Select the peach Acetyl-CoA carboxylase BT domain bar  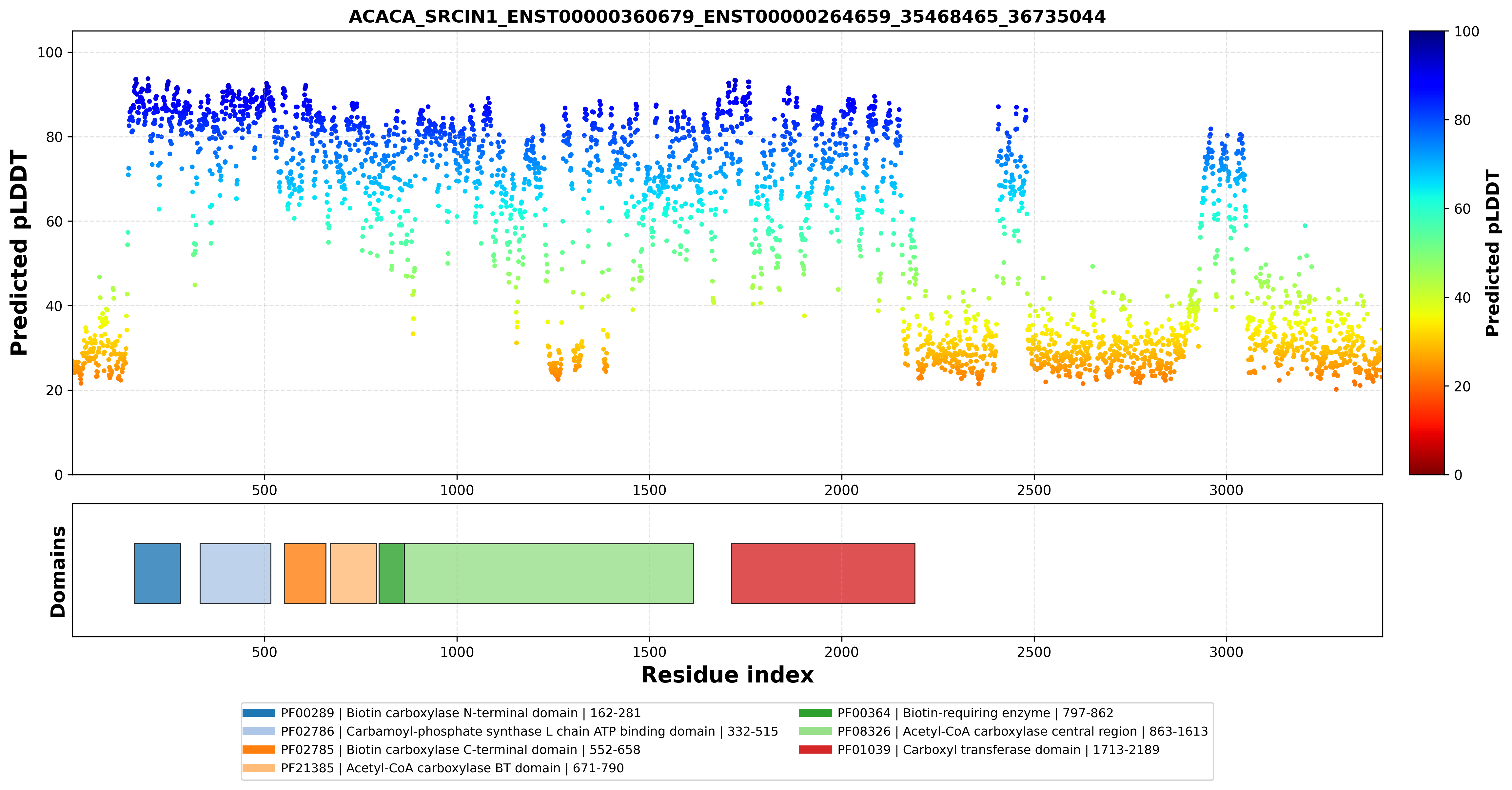click(353, 573)
